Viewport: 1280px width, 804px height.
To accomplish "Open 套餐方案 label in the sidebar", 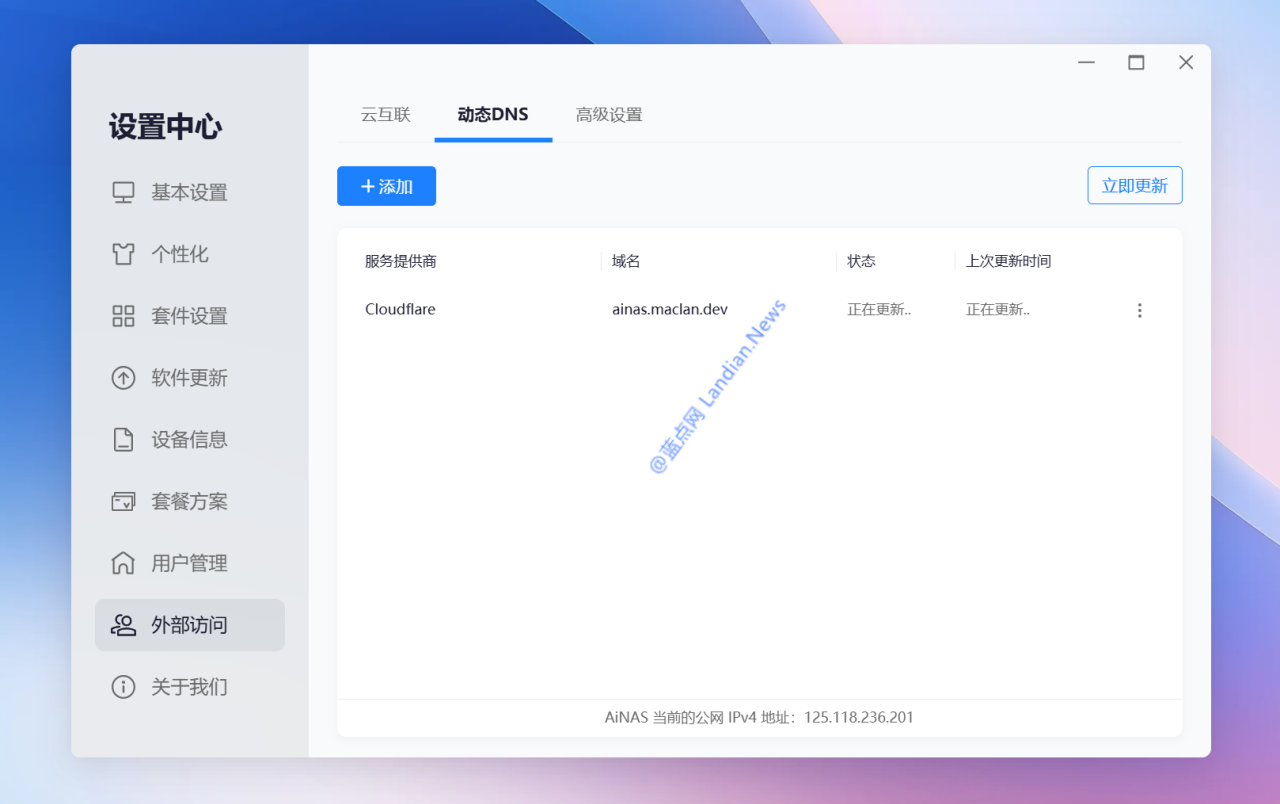I will click(190, 502).
